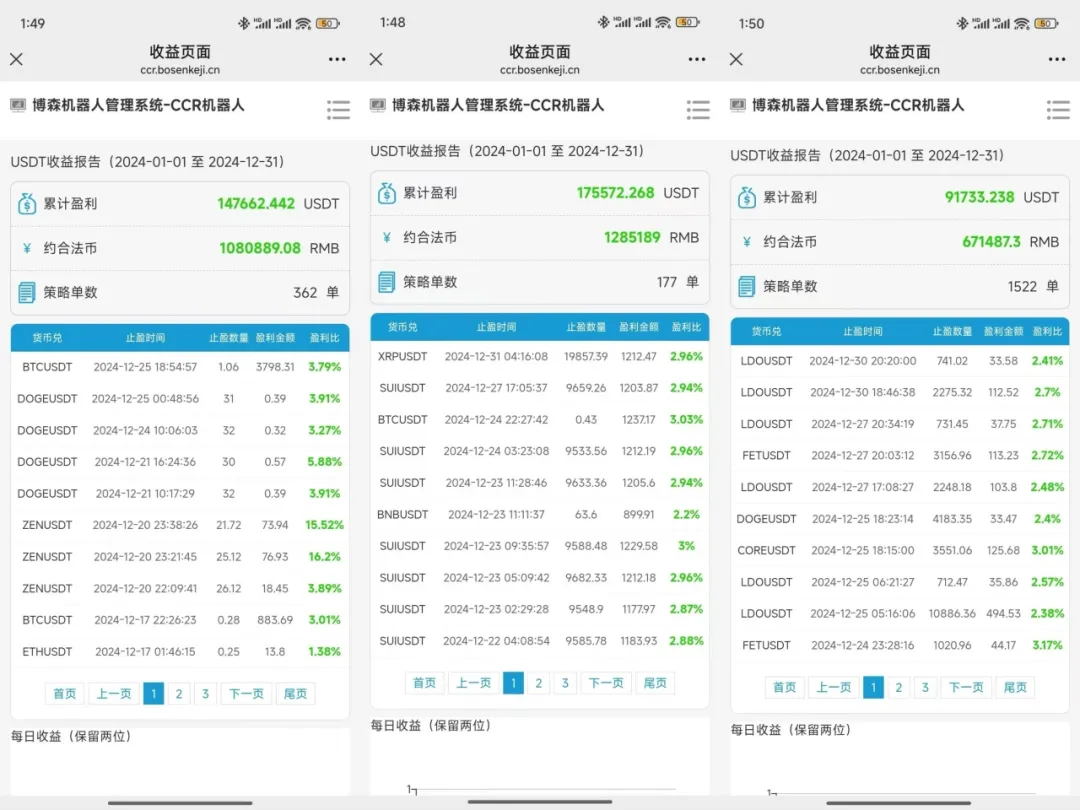1080x810 pixels.
Task: Click money bag icon beside 147662.442 USDT
Action: coord(27,203)
